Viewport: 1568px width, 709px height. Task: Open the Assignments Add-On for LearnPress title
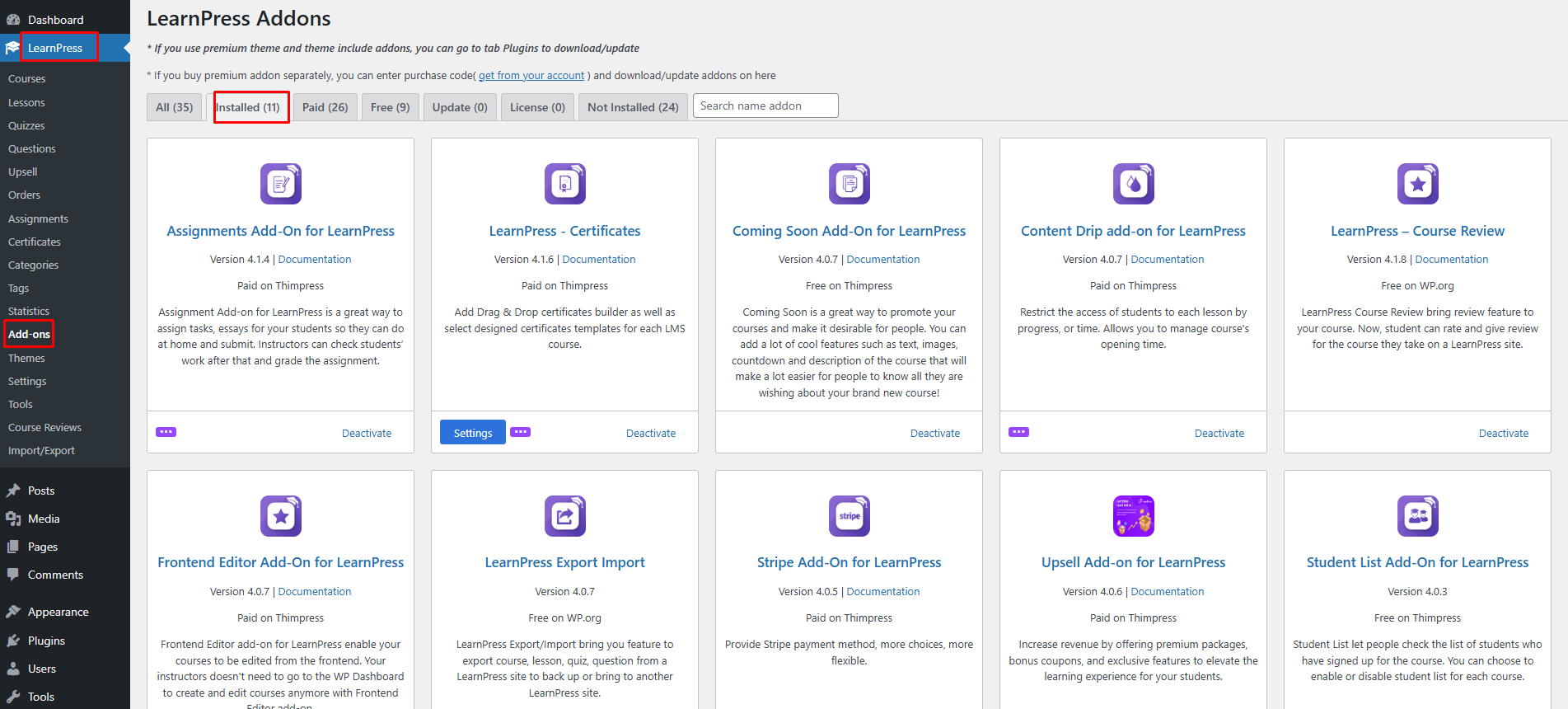(281, 231)
